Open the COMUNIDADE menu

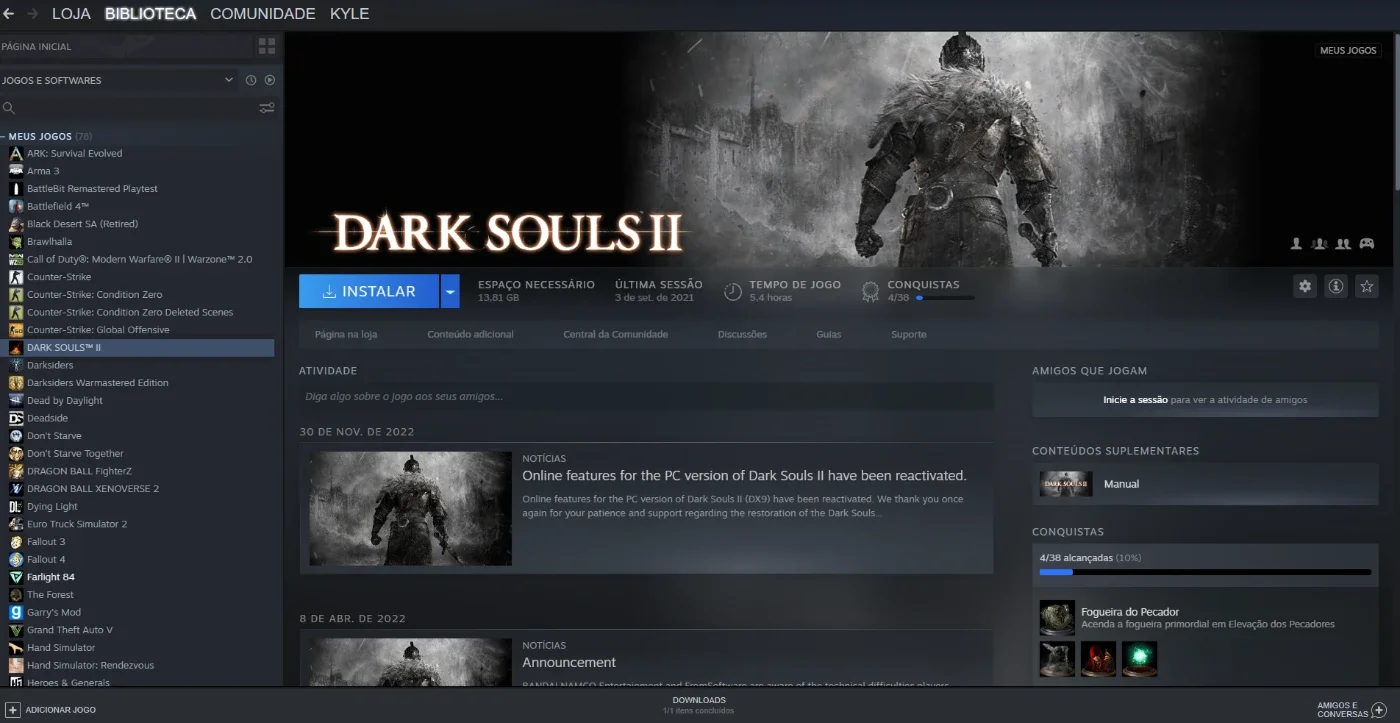tap(263, 14)
